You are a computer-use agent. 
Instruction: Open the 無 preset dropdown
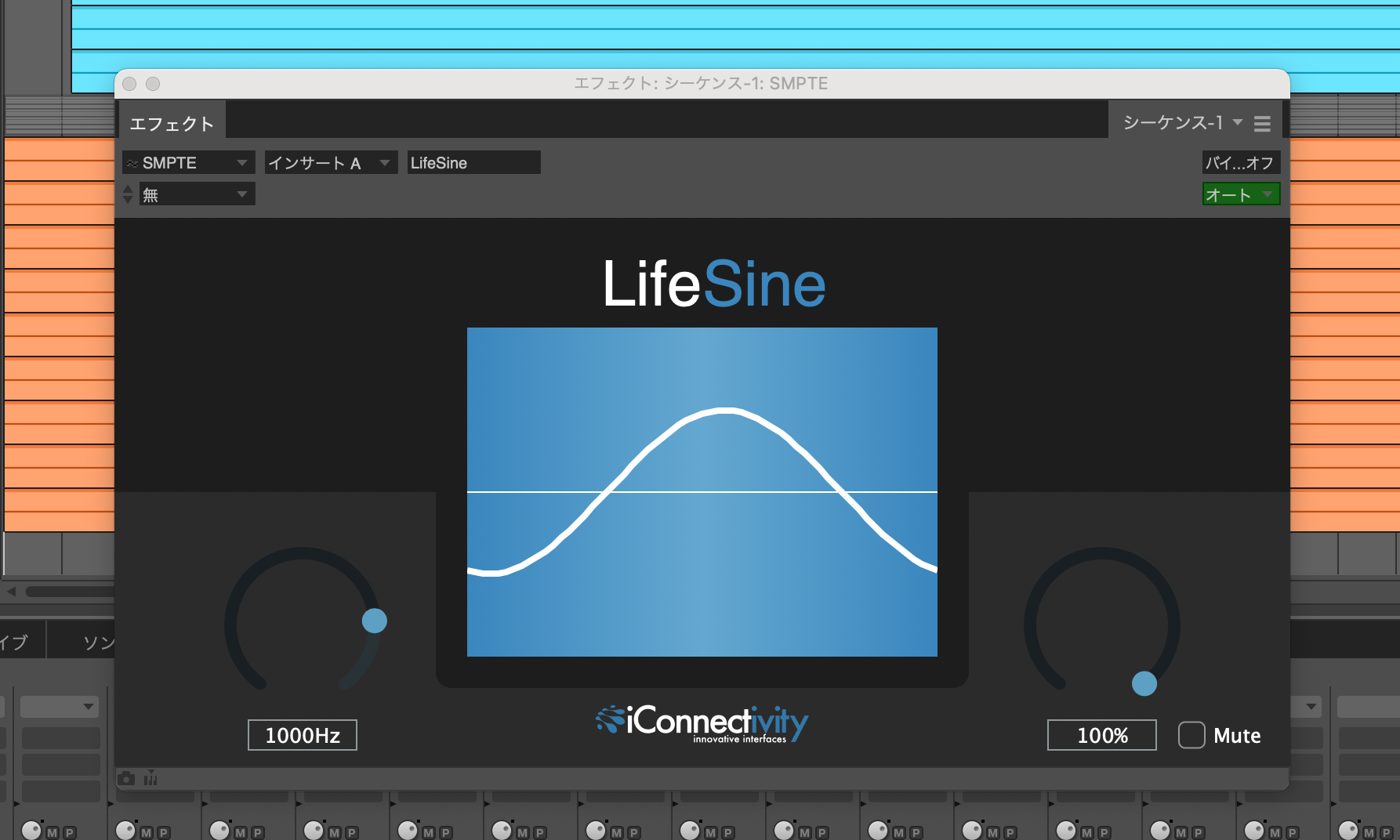coord(197,194)
